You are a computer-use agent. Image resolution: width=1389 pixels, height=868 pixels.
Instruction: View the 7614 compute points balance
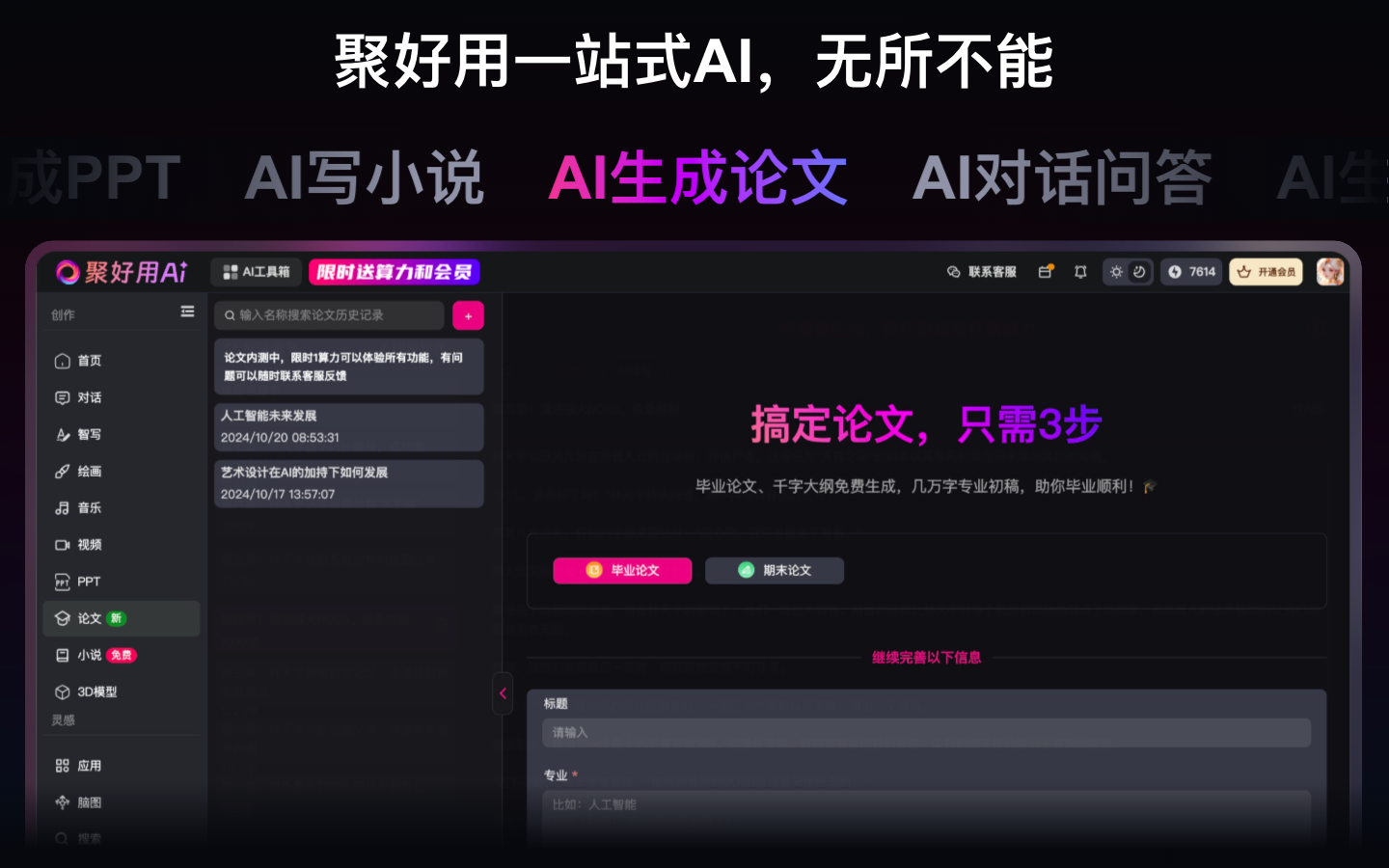[x=1192, y=272]
